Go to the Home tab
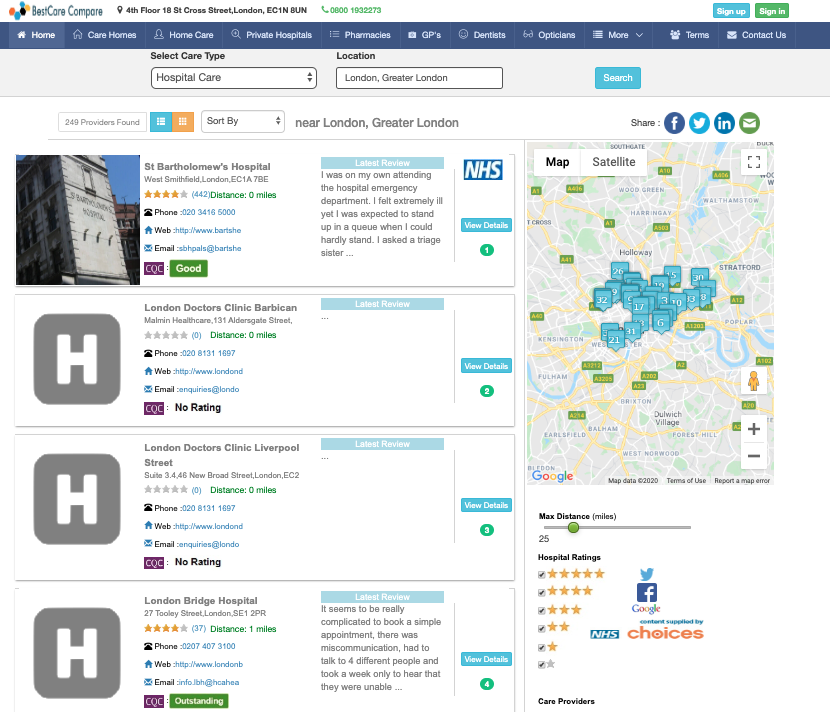 pos(36,35)
